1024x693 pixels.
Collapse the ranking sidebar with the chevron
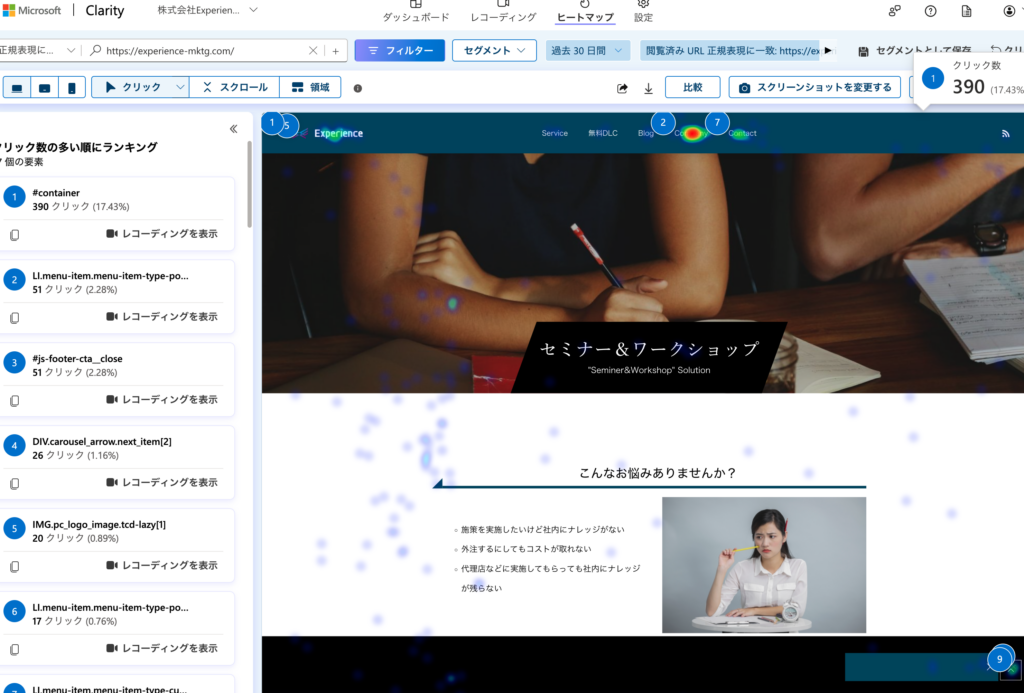pyautogui.click(x=233, y=127)
